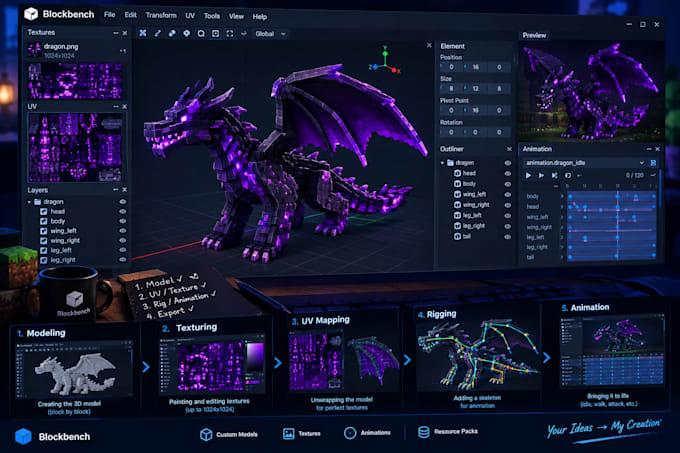Click the highlighted square tool icon in toolbar

coord(216,33)
